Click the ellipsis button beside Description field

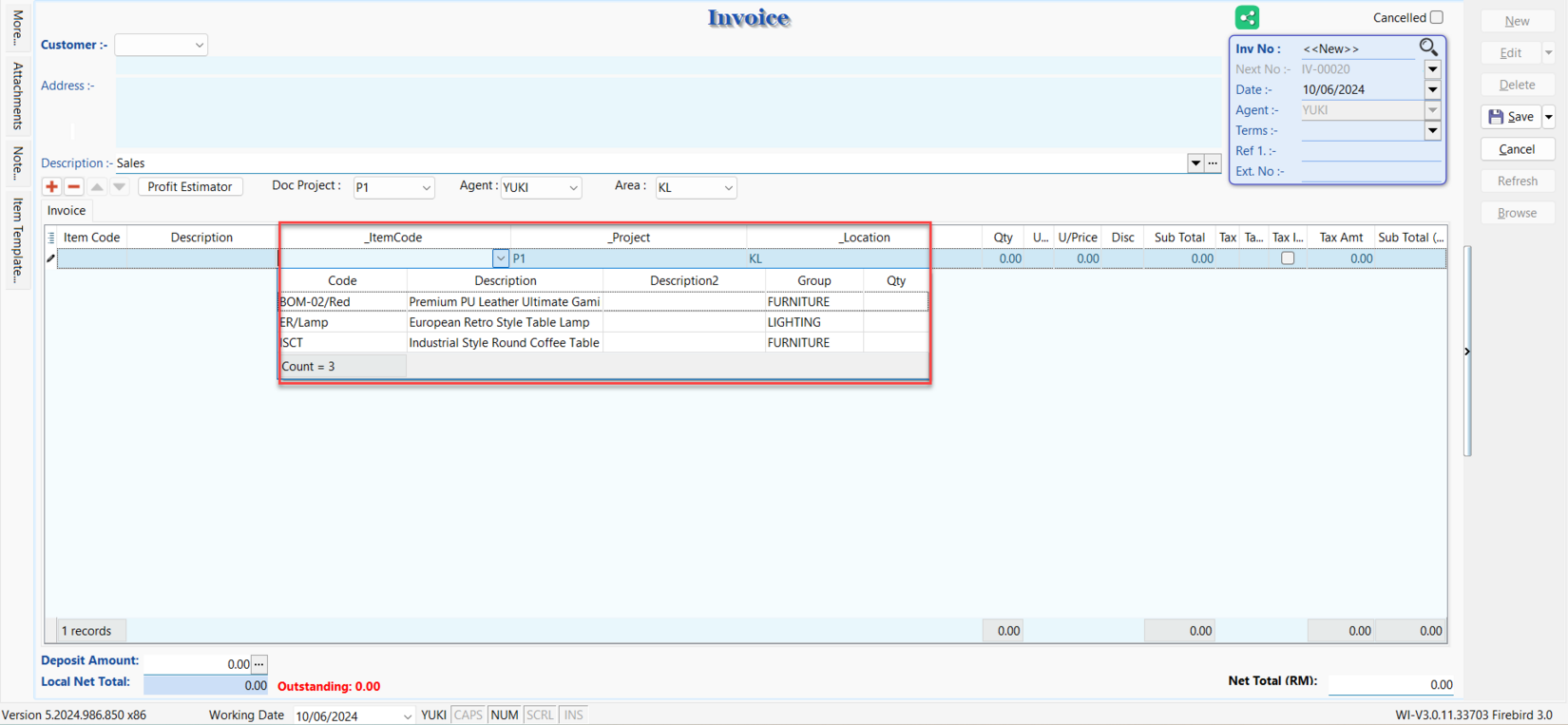(x=1213, y=163)
